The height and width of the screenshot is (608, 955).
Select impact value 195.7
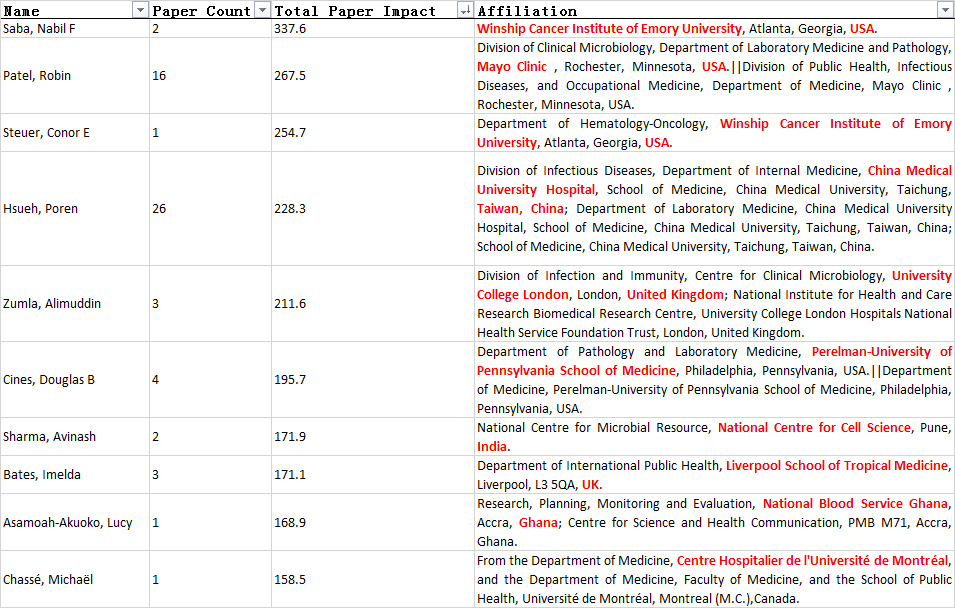click(x=373, y=380)
